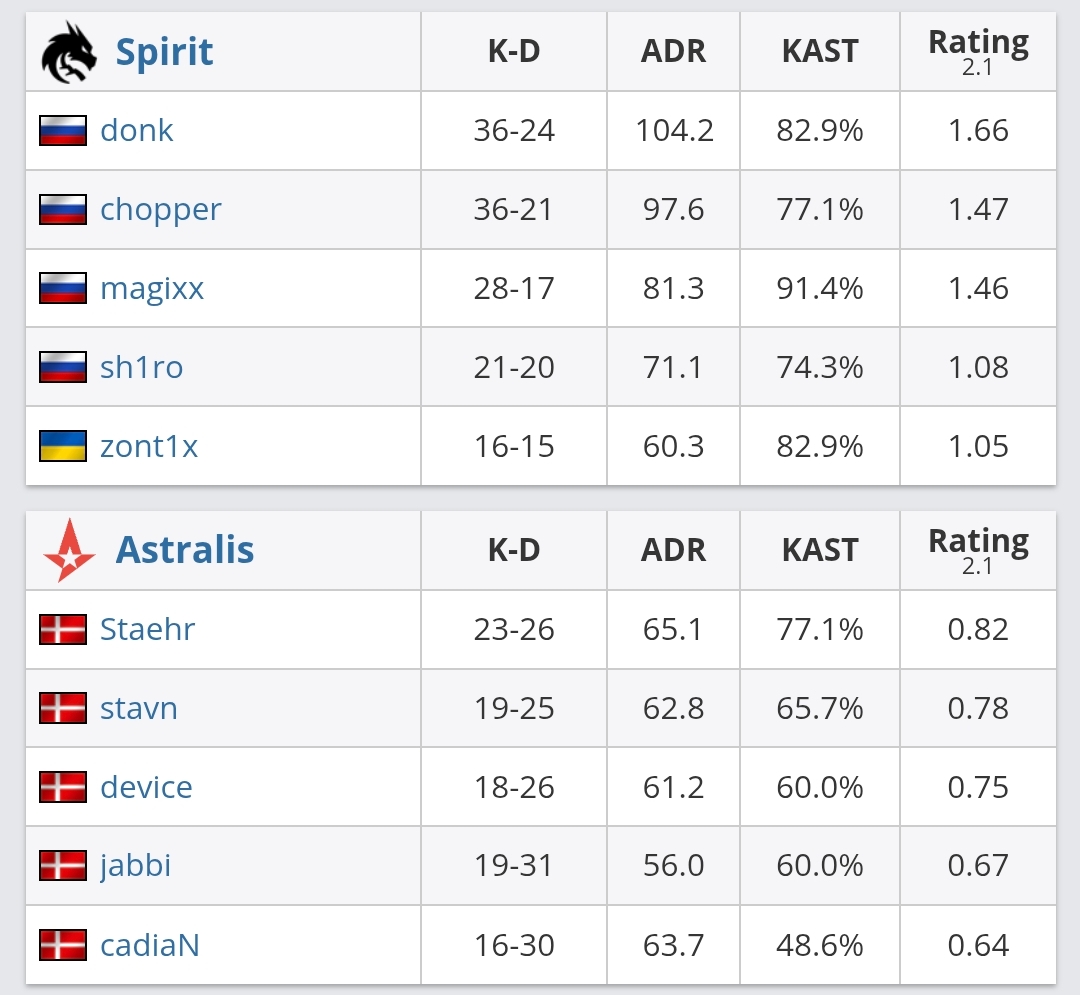Open the Astralis team page link
Screen dimensions: 1080x995
(185, 550)
